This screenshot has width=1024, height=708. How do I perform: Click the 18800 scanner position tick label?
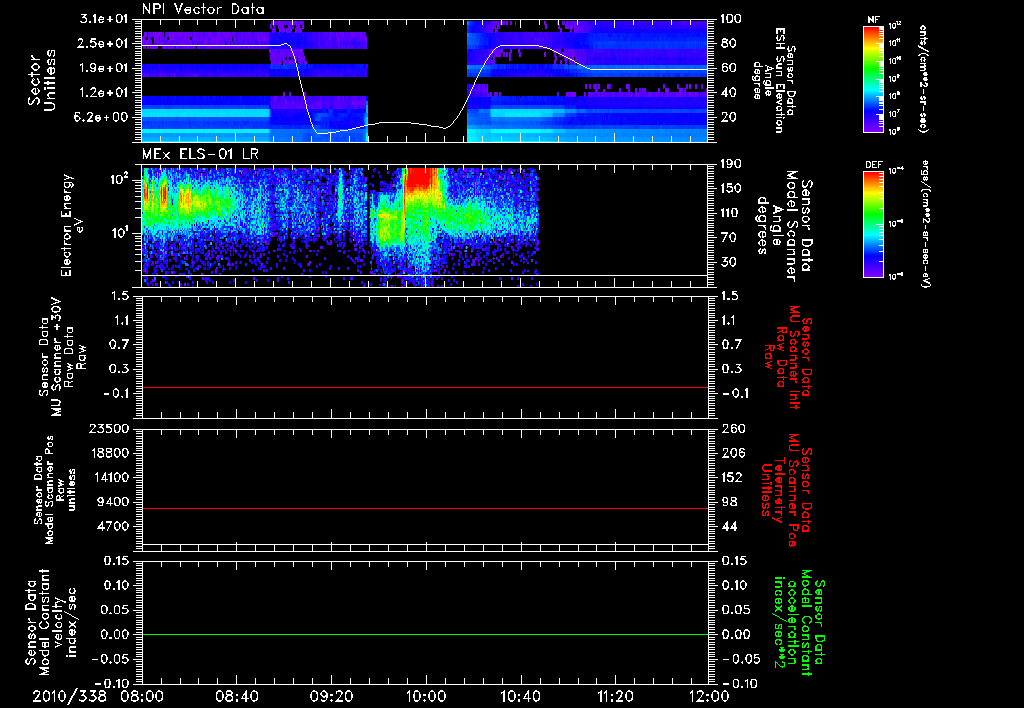pyautogui.click(x=110, y=453)
